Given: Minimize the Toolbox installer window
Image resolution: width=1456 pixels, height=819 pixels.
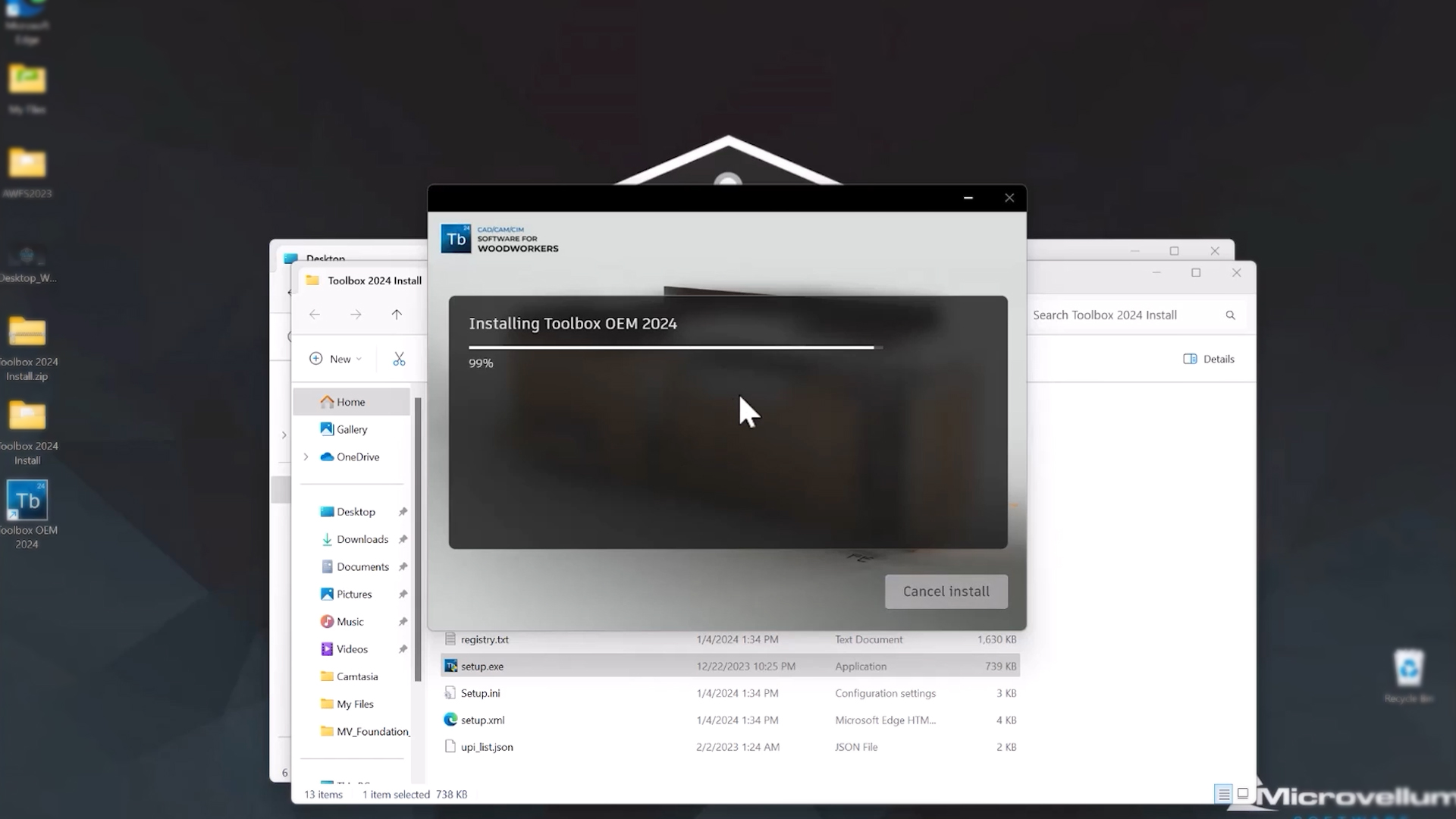Looking at the screenshot, I should point(968,198).
